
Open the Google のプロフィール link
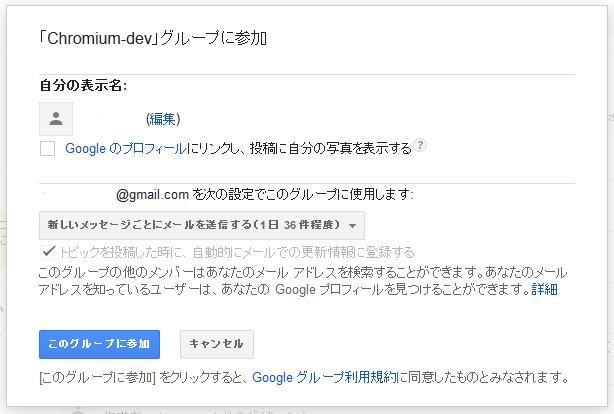125,148
